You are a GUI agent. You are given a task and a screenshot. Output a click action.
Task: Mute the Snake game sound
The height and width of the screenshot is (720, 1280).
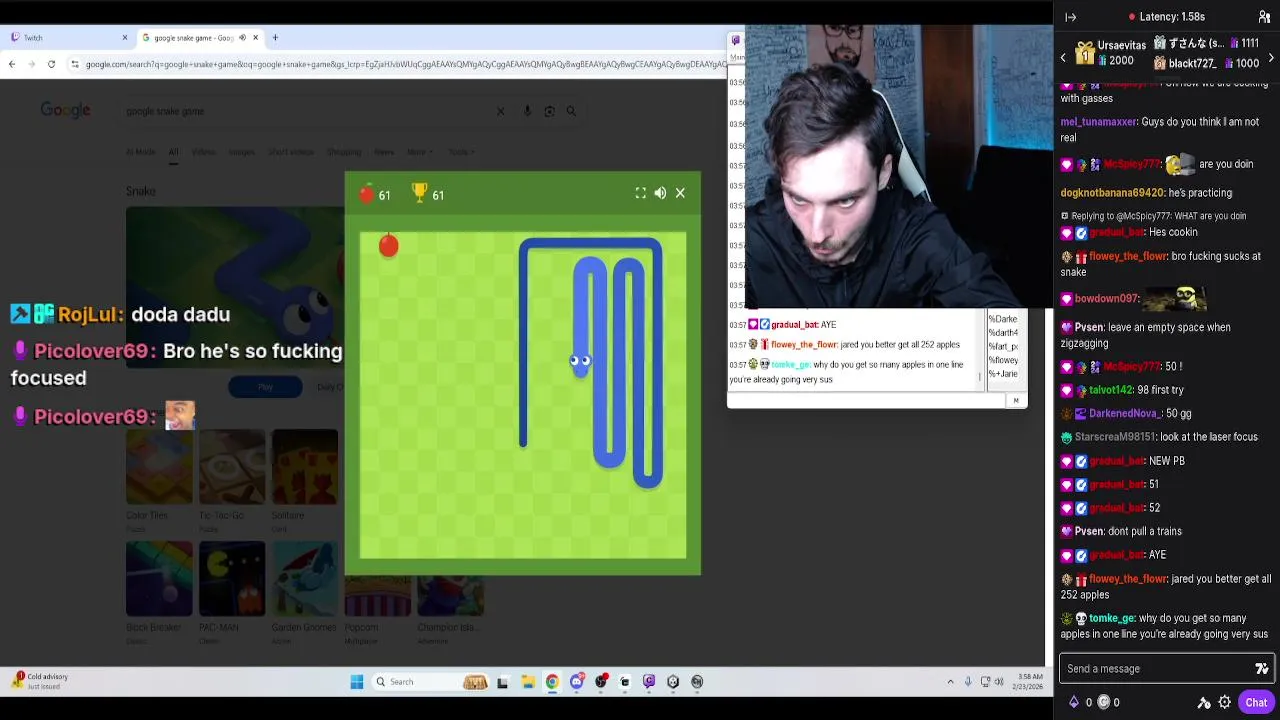point(660,193)
